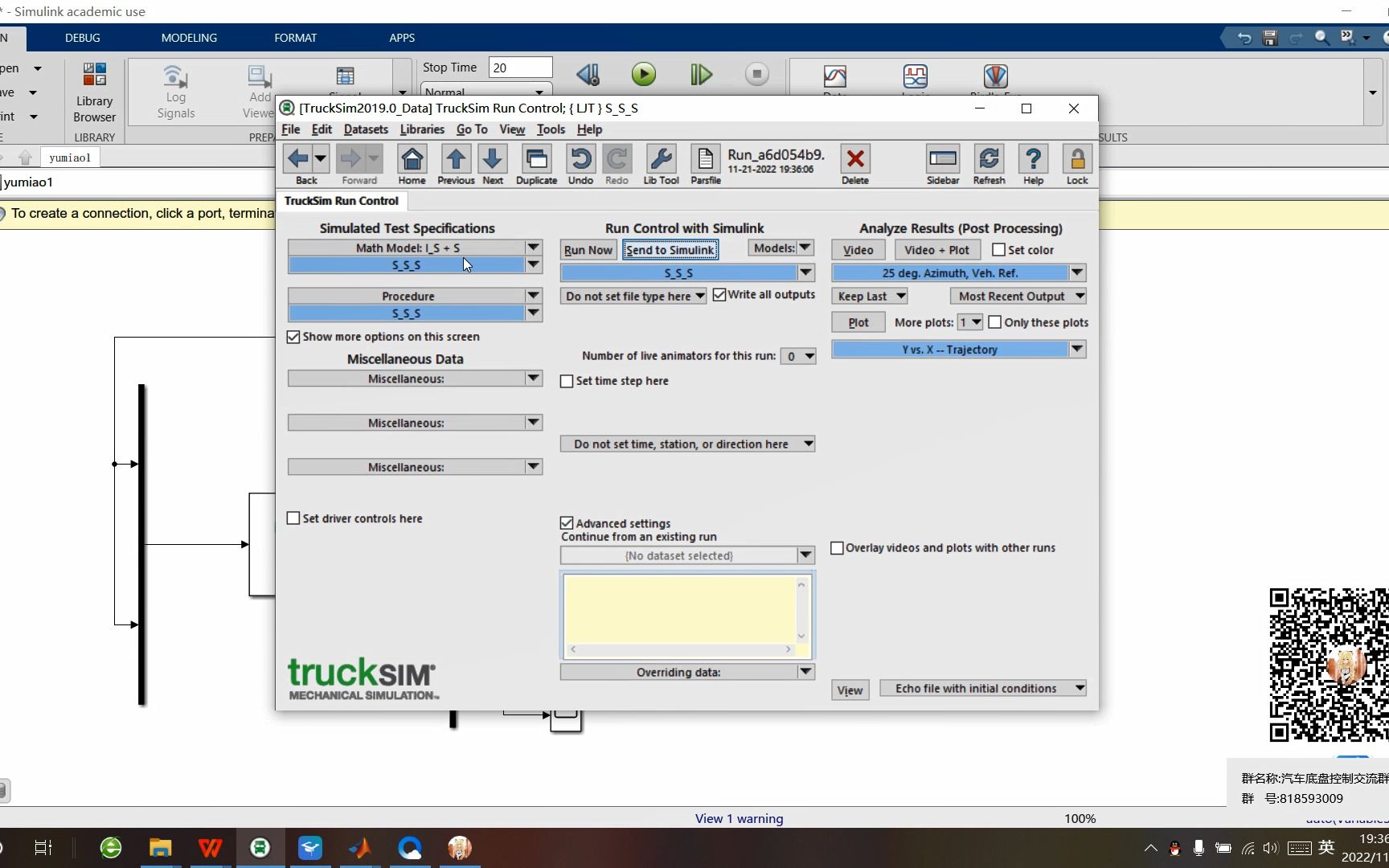Click the View button for echo file
The width and height of the screenshot is (1389, 868).
pos(850,690)
